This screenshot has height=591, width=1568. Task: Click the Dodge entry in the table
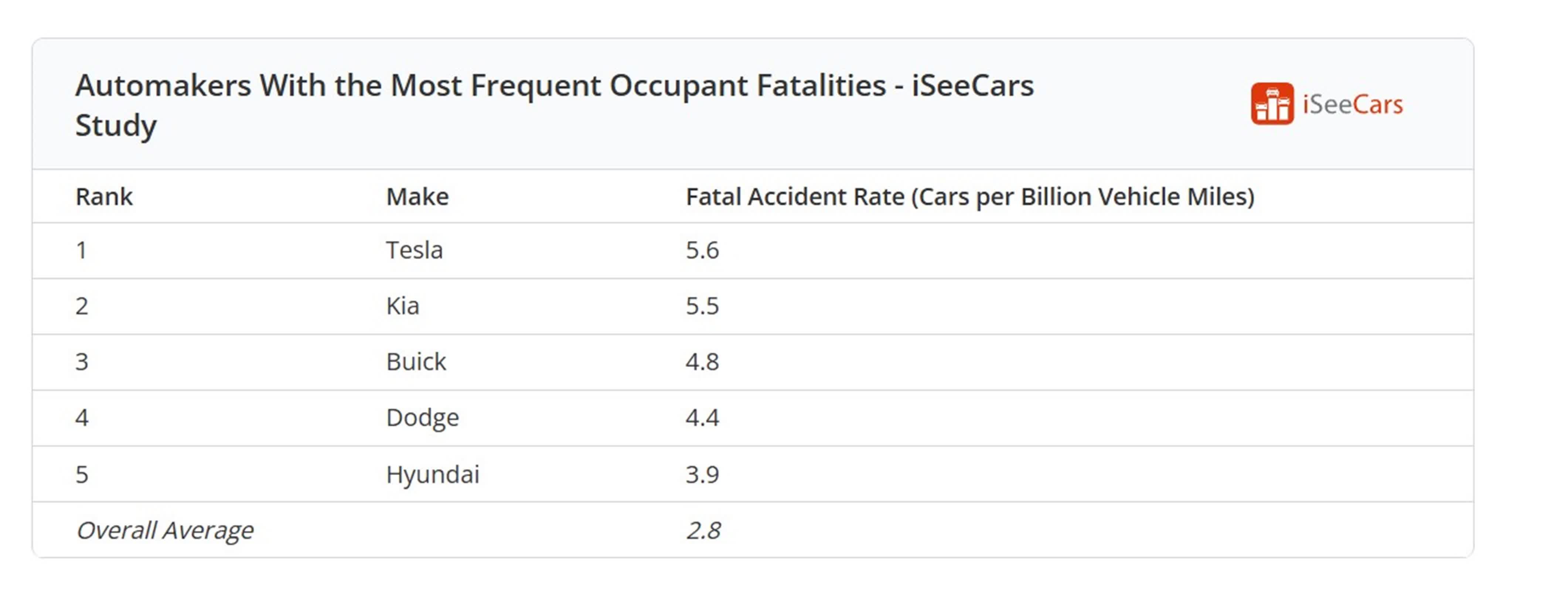pyautogui.click(x=422, y=417)
